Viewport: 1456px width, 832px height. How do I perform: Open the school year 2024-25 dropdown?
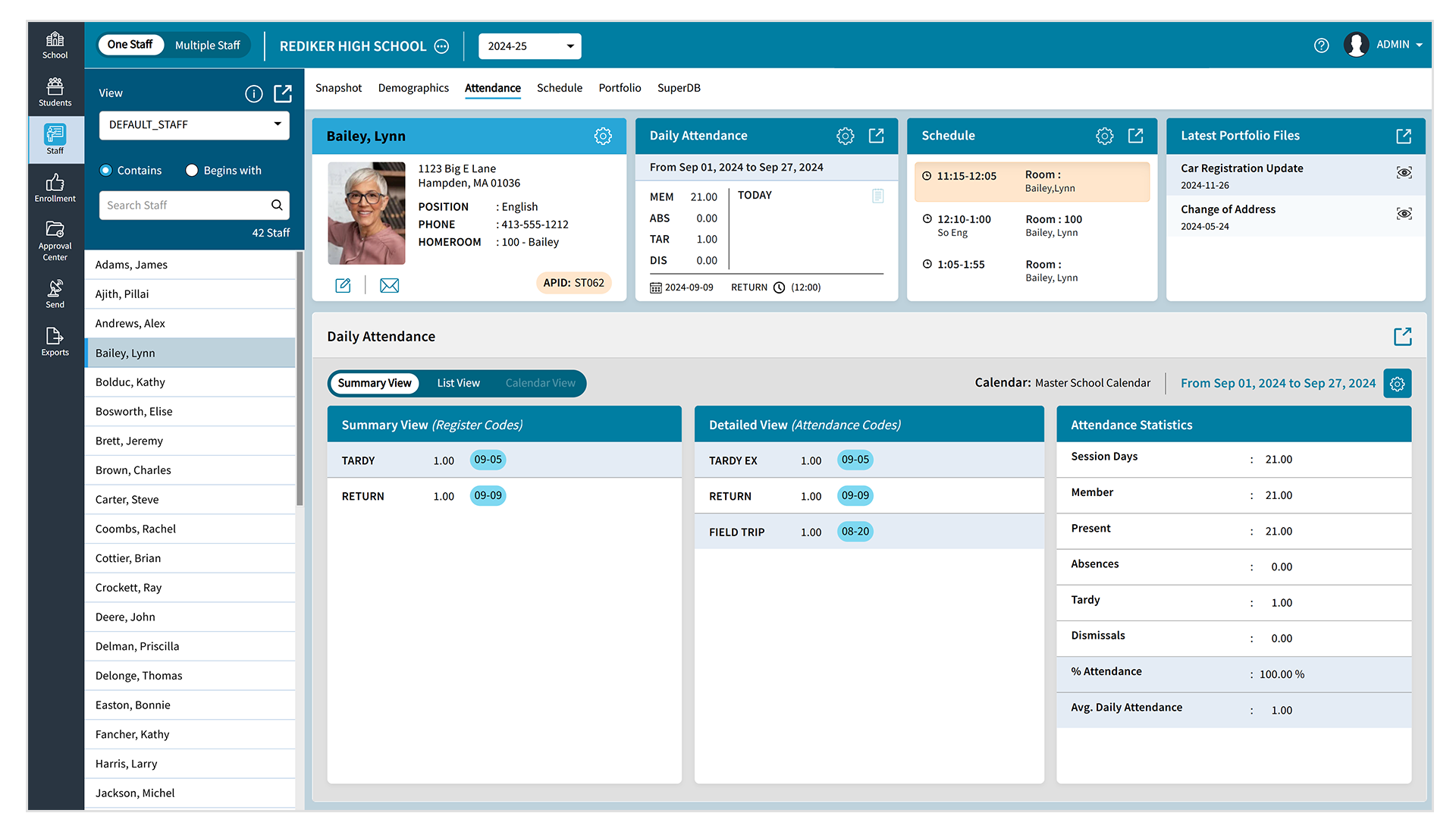(x=529, y=46)
